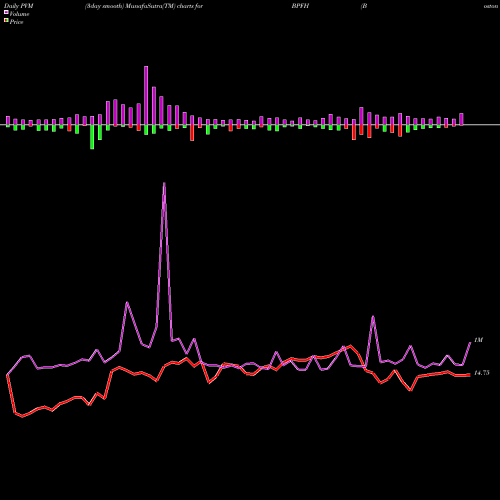The image size is (500, 500).
Task: Select the 'Price' legend label
Action: [16, 22]
